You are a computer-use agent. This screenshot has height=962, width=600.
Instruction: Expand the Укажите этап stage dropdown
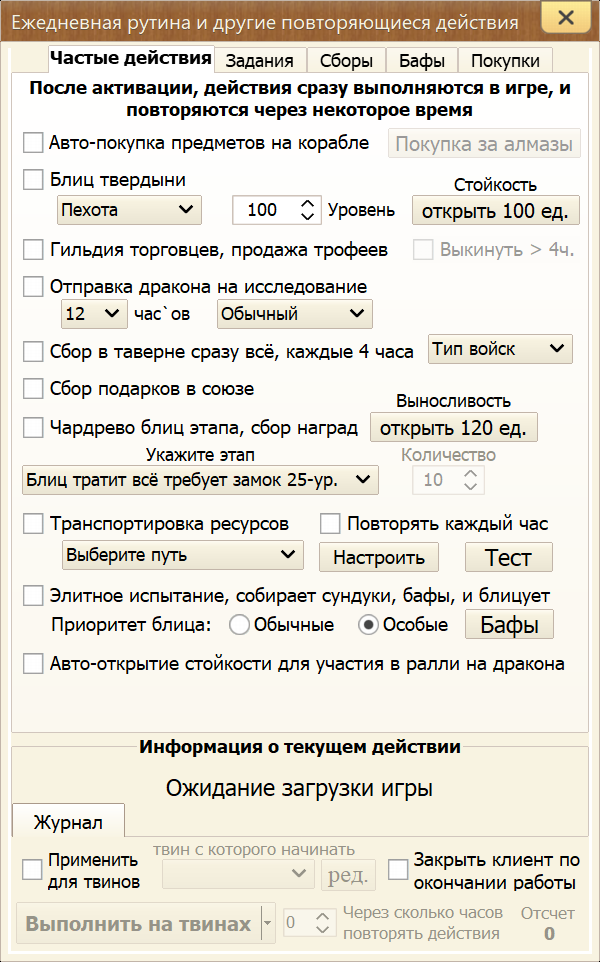[x=201, y=480]
